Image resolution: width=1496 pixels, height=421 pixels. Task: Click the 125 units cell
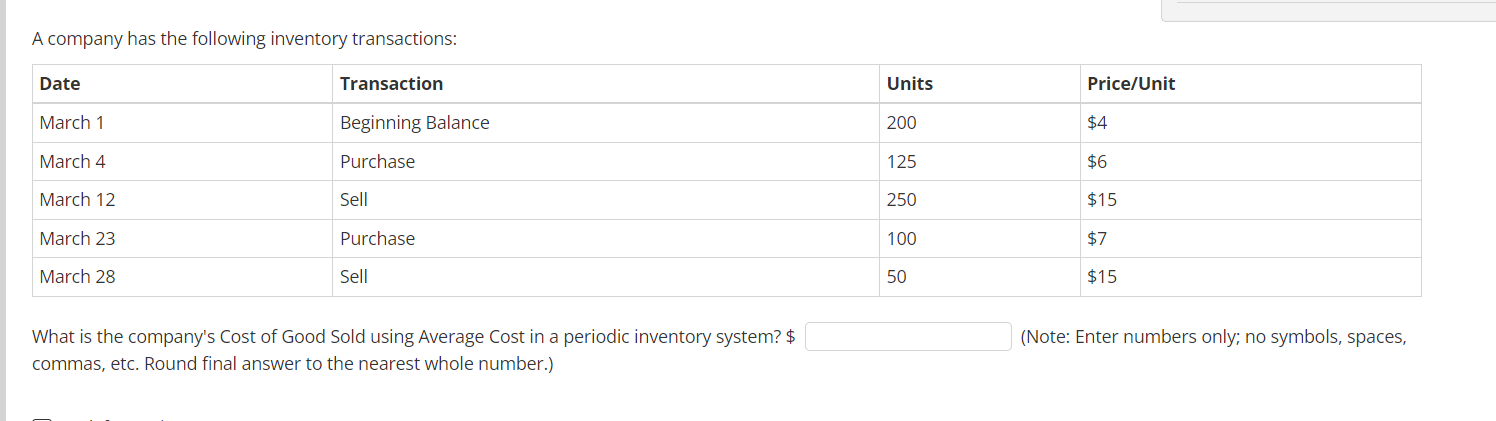pyautogui.click(x=979, y=162)
